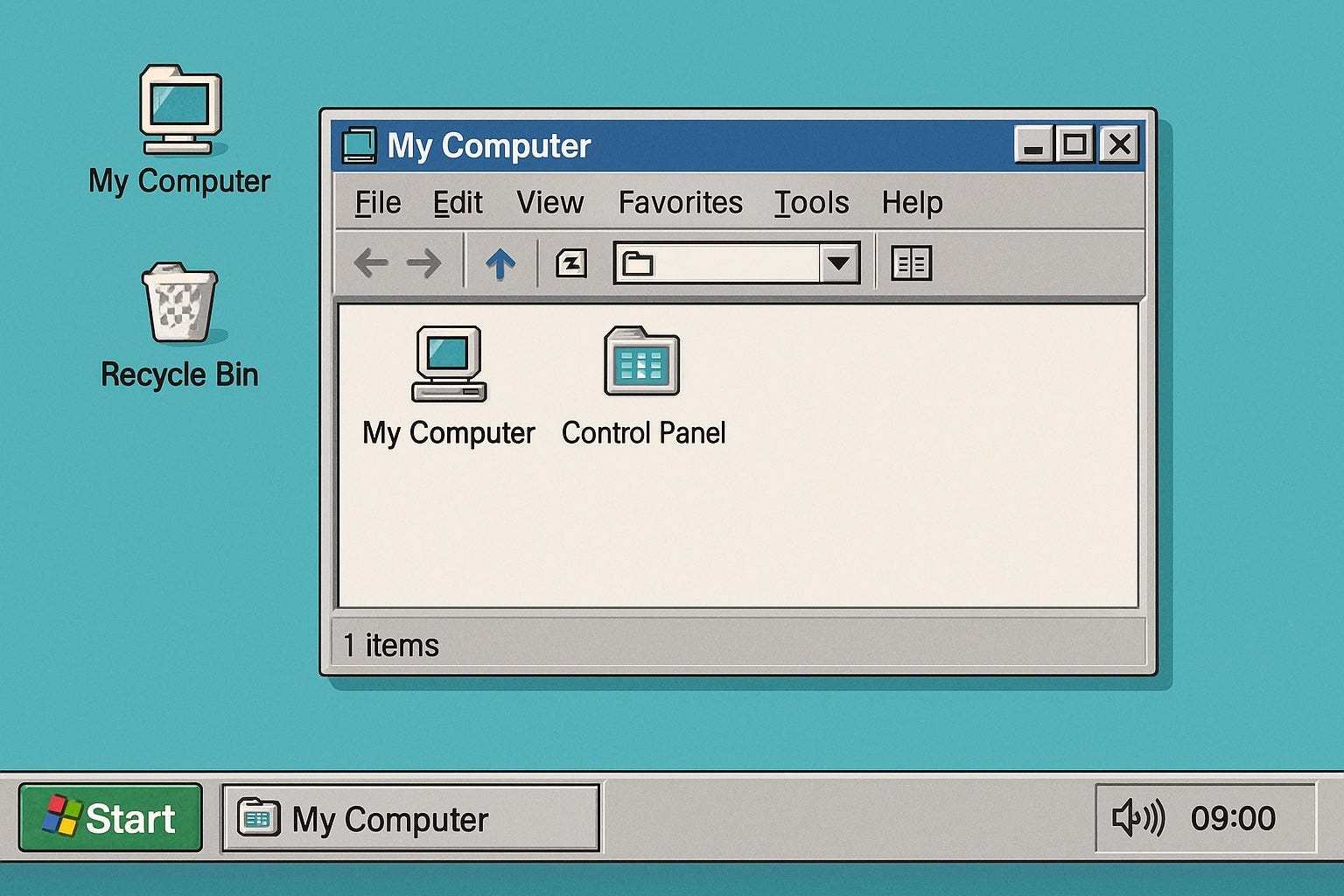Go forward with the right arrow
The height and width of the screenshot is (896, 1344).
[x=424, y=262]
